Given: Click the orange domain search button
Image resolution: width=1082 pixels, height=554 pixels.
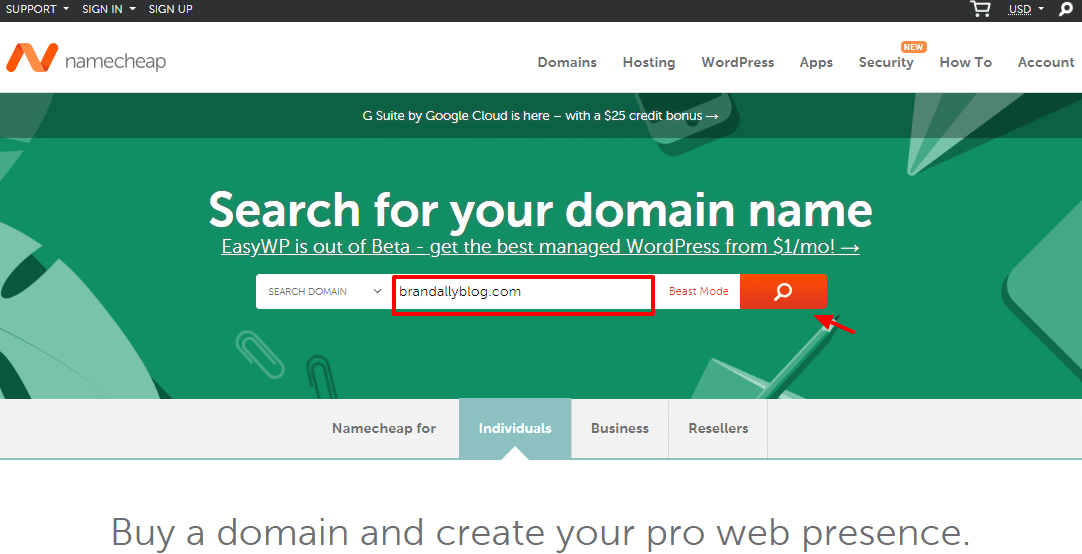Looking at the screenshot, I should 783,291.
